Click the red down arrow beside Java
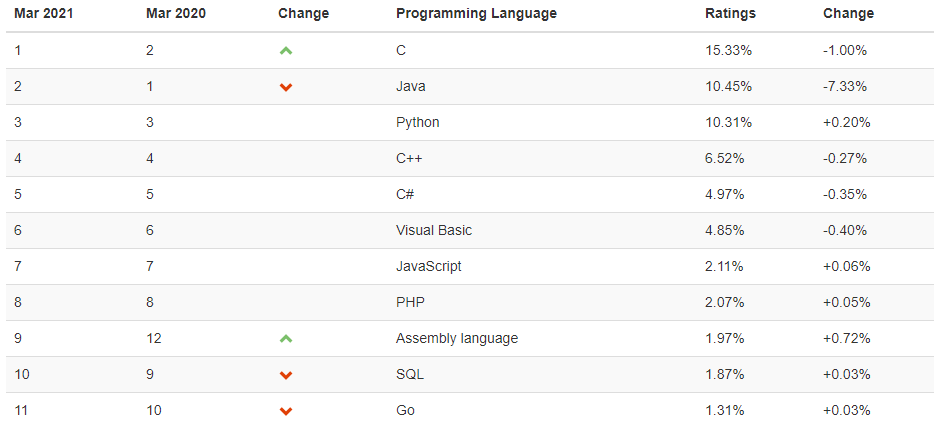The height and width of the screenshot is (427, 943). coord(286,87)
